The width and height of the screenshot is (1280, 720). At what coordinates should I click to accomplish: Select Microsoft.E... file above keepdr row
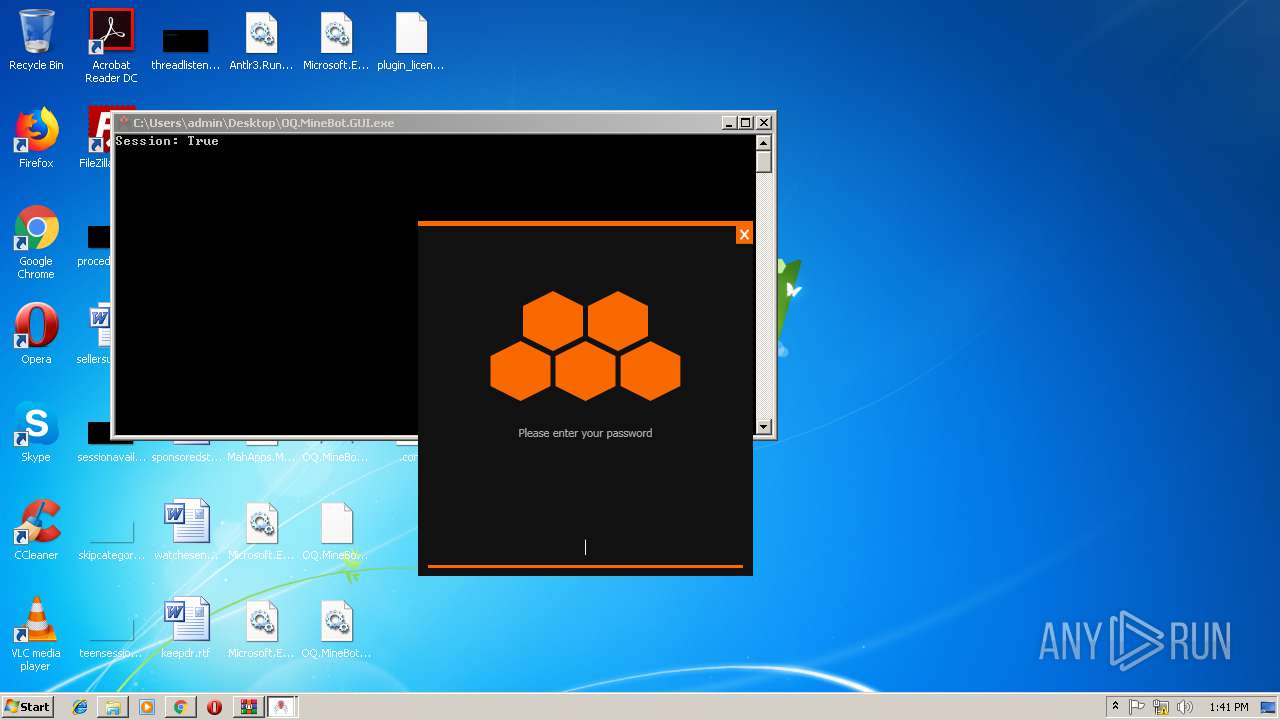tap(261, 530)
